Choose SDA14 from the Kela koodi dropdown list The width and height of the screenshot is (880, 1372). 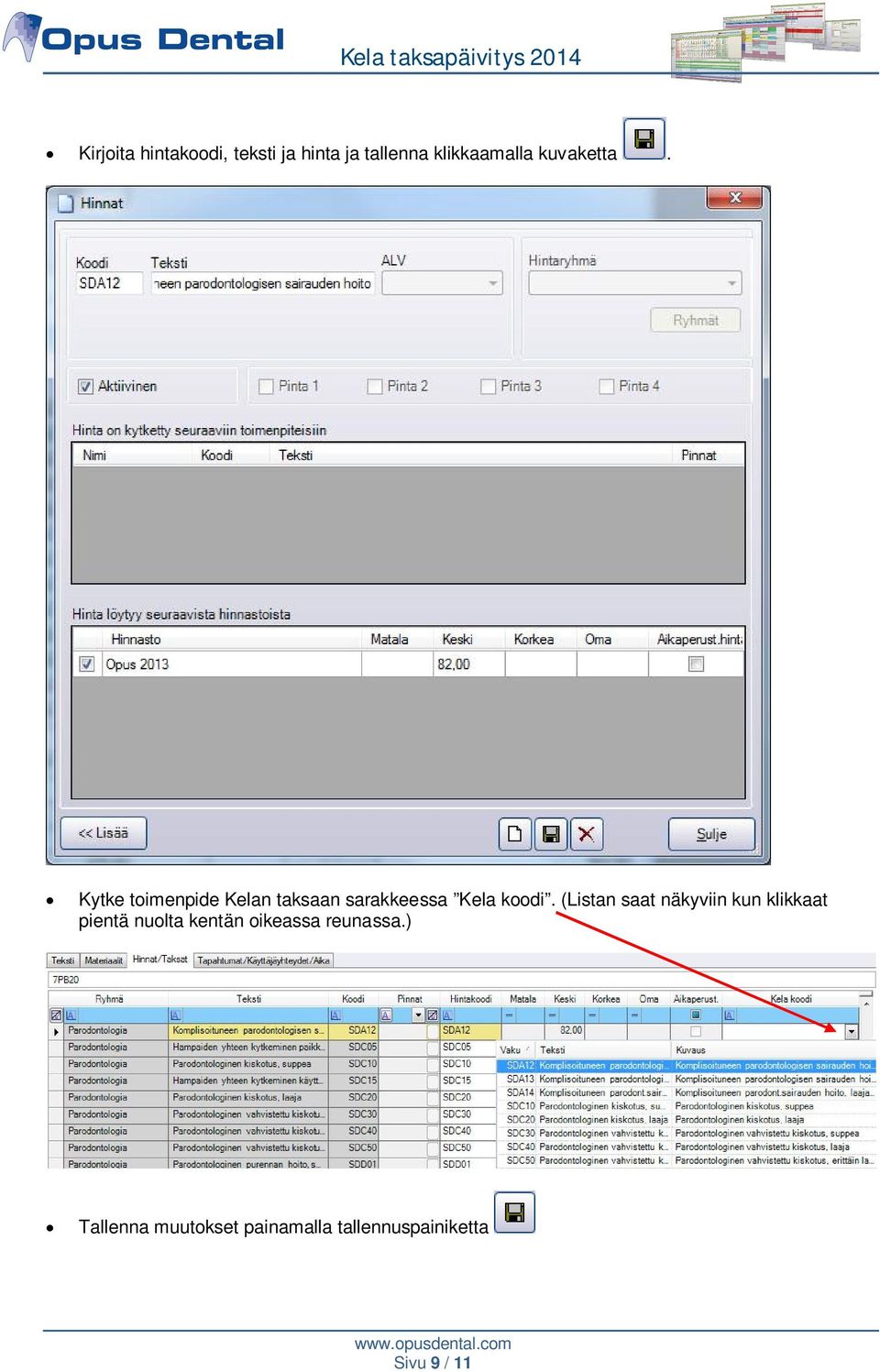coord(686,1092)
